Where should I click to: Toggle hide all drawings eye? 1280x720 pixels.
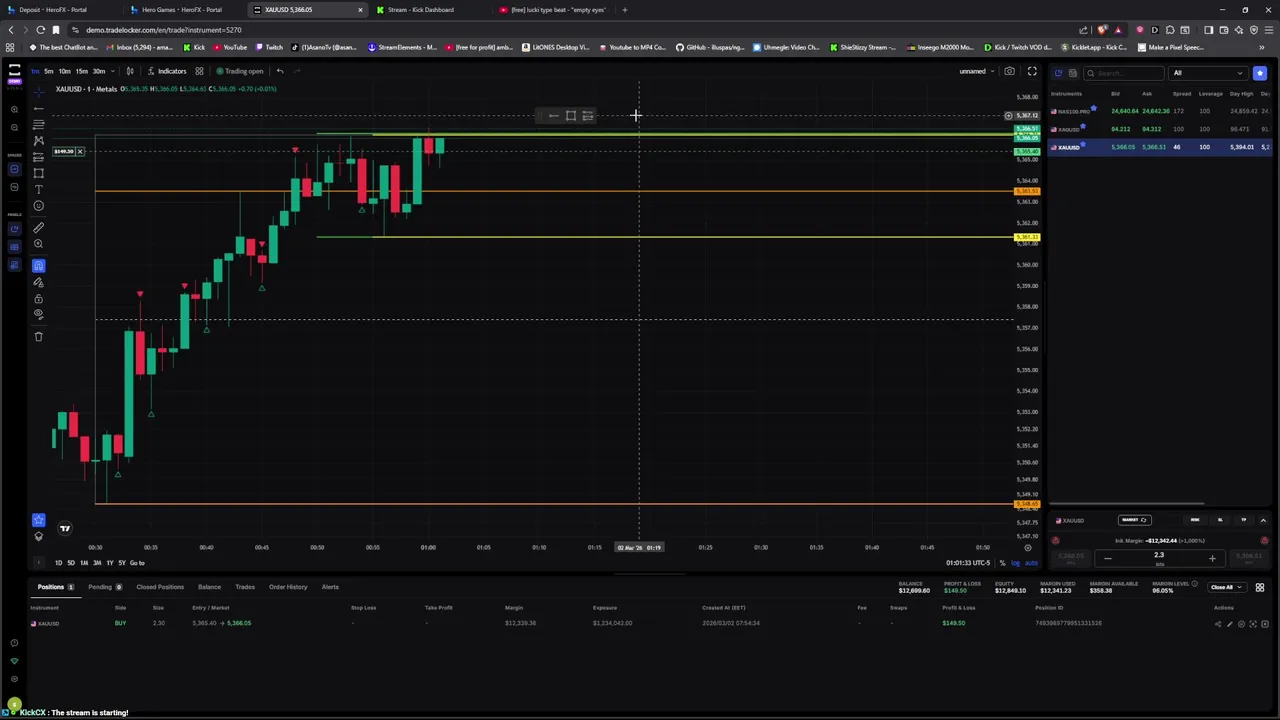tap(38, 314)
